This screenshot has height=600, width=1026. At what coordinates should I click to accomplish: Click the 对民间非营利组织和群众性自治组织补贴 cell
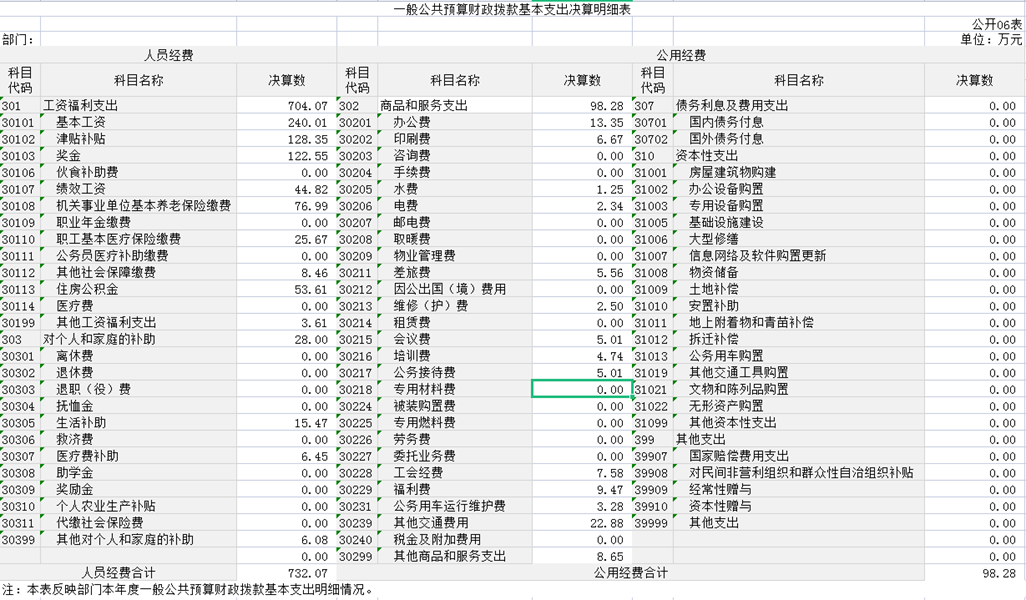(x=801, y=473)
